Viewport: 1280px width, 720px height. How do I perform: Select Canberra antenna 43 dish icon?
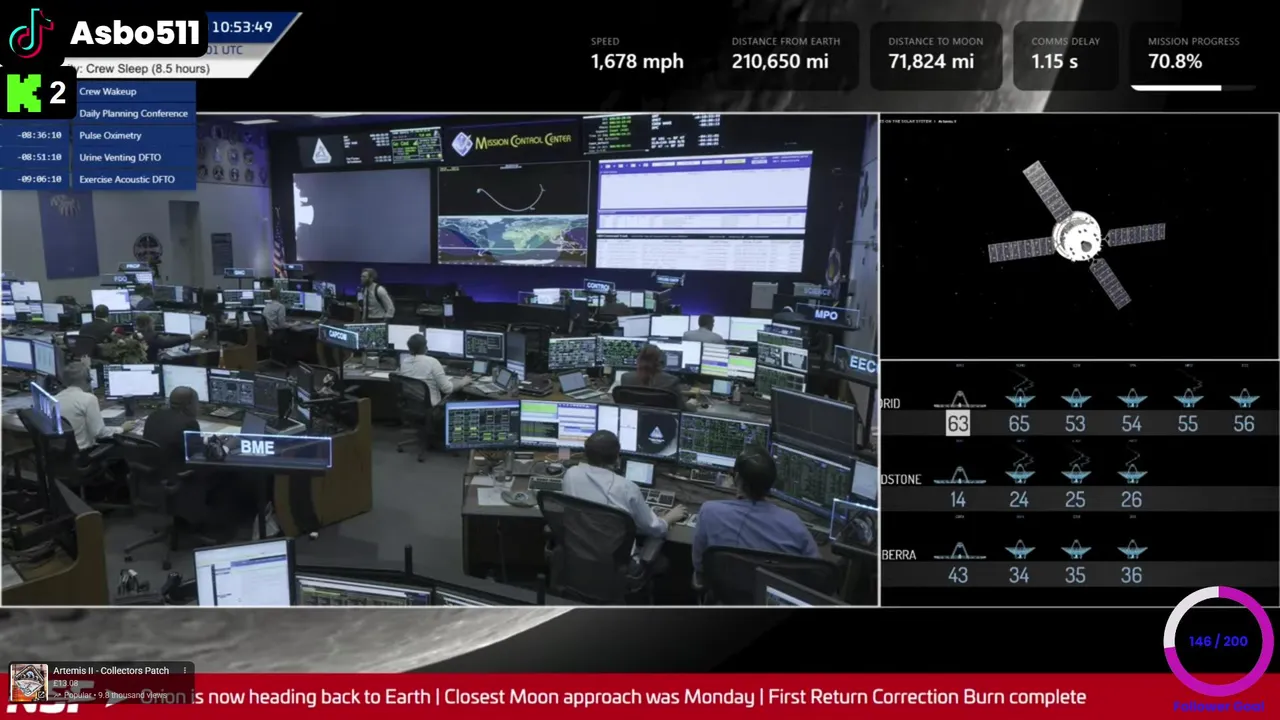point(958,550)
